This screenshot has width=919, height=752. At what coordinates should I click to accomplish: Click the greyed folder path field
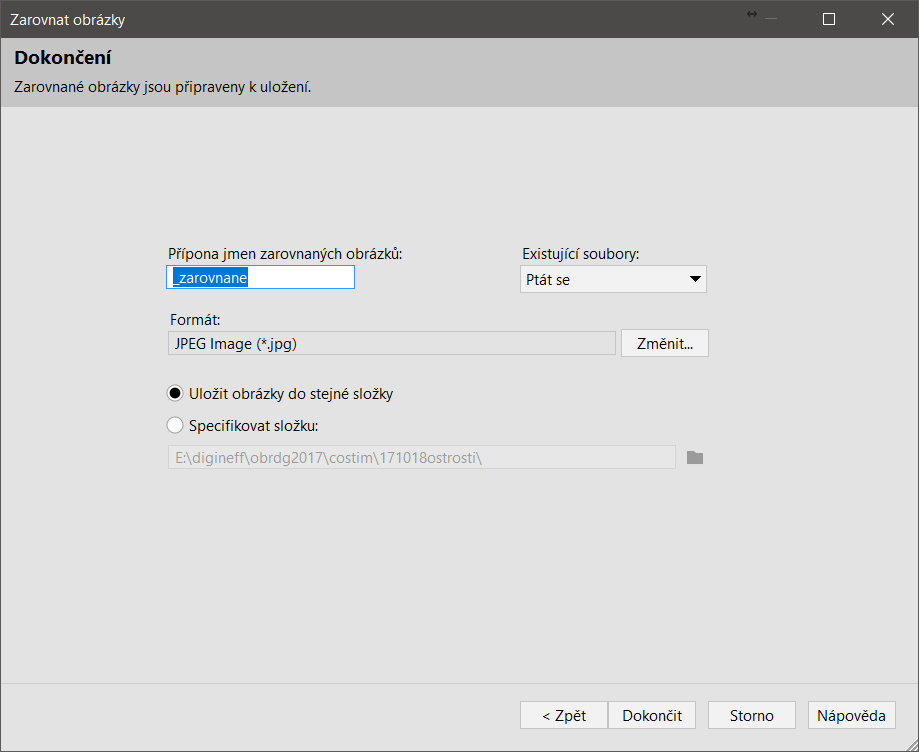tap(422, 457)
